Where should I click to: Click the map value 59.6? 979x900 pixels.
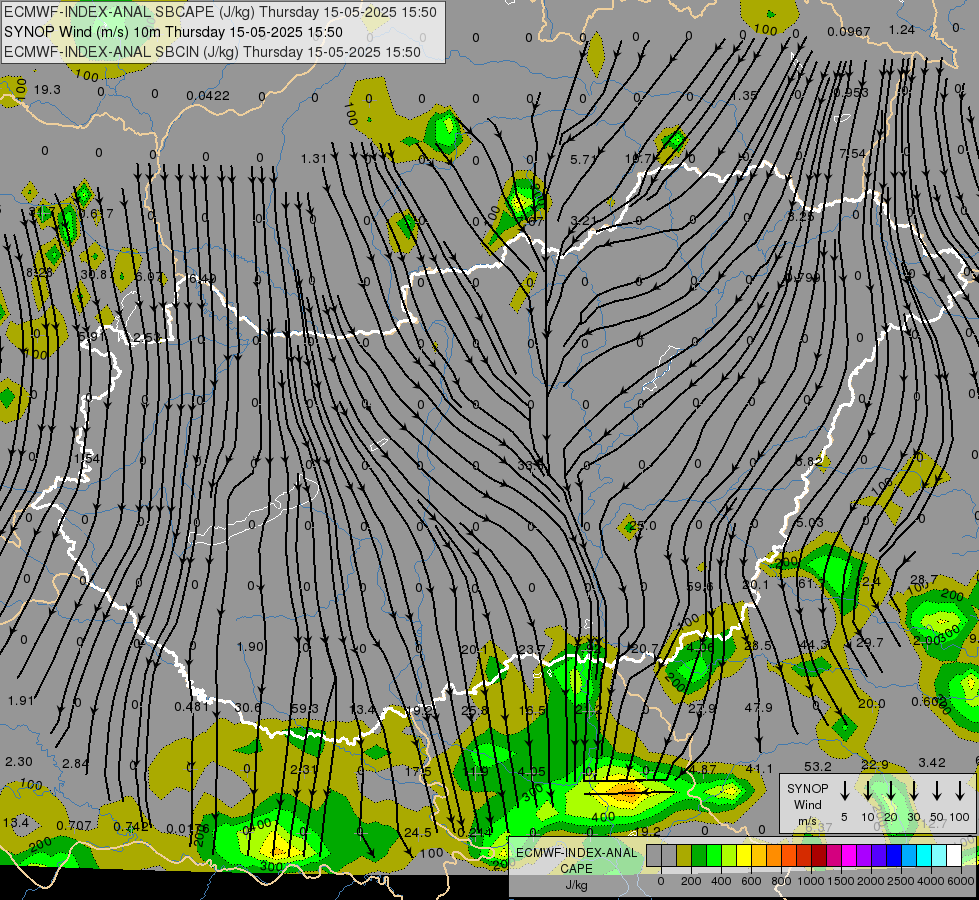click(699, 586)
